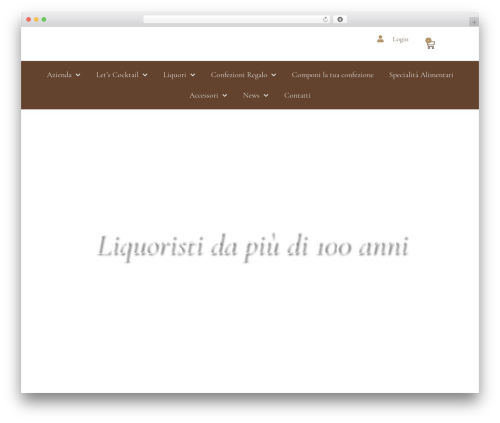
Task: Expand the Accessori dropdown chevron
Action: (225, 96)
